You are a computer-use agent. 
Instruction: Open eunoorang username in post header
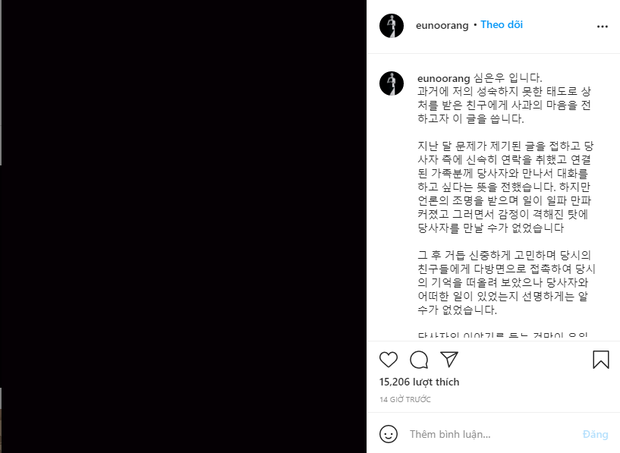(442, 26)
